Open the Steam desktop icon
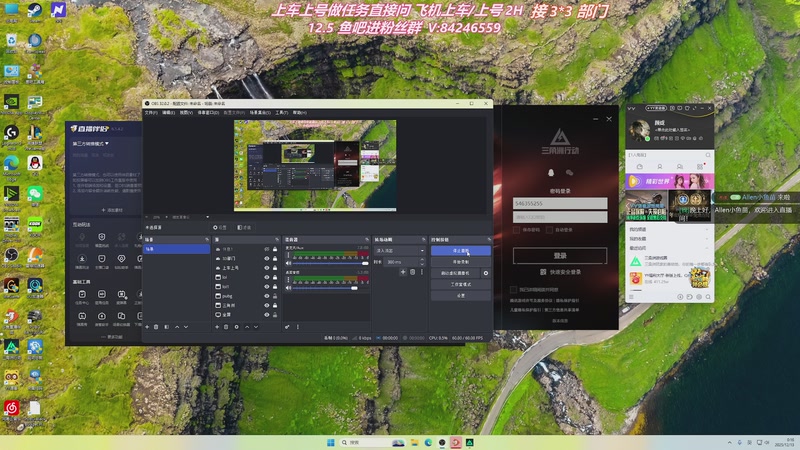 tap(35, 12)
